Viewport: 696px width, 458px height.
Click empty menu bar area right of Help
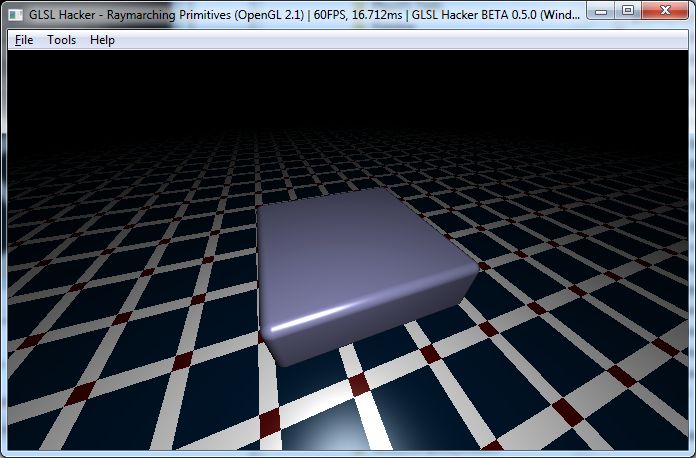coord(400,40)
